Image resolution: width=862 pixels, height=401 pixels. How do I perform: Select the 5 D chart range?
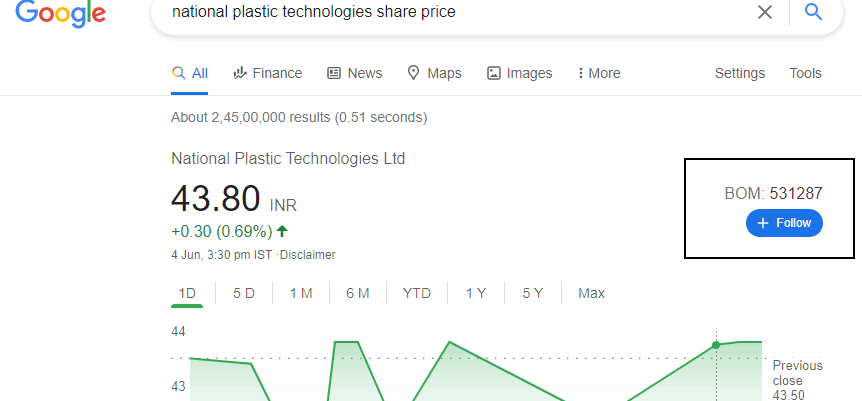coord(244,293)
